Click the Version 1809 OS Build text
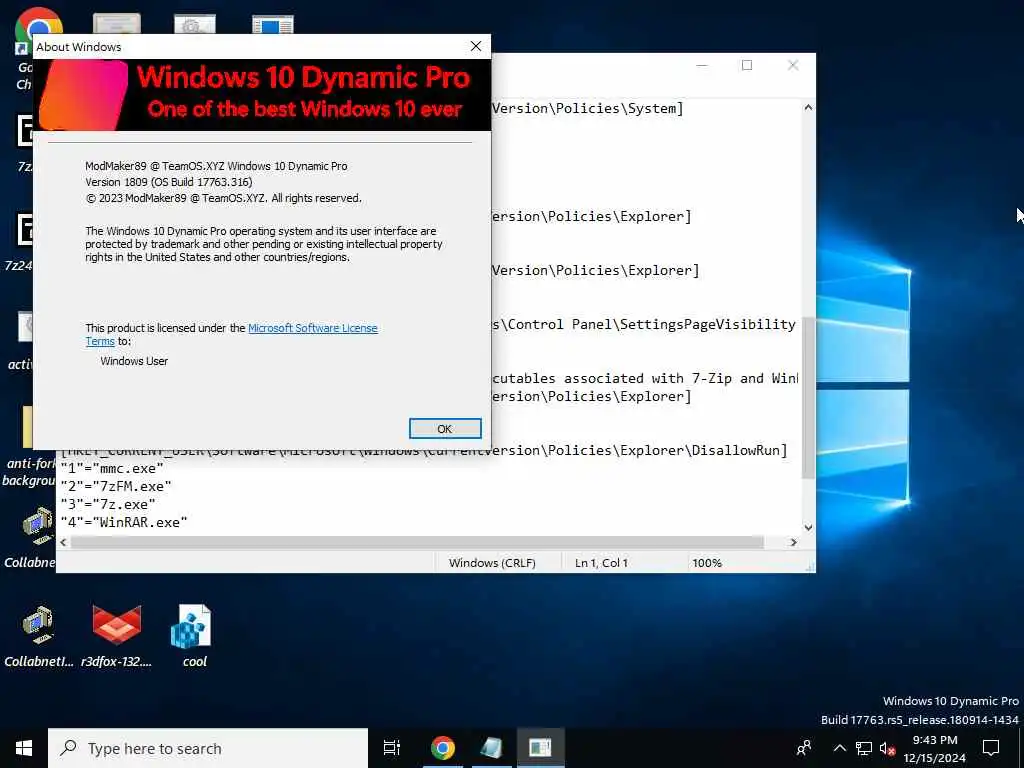The image size is (1024, 768). pyautogui.click(x=168, y=182)
